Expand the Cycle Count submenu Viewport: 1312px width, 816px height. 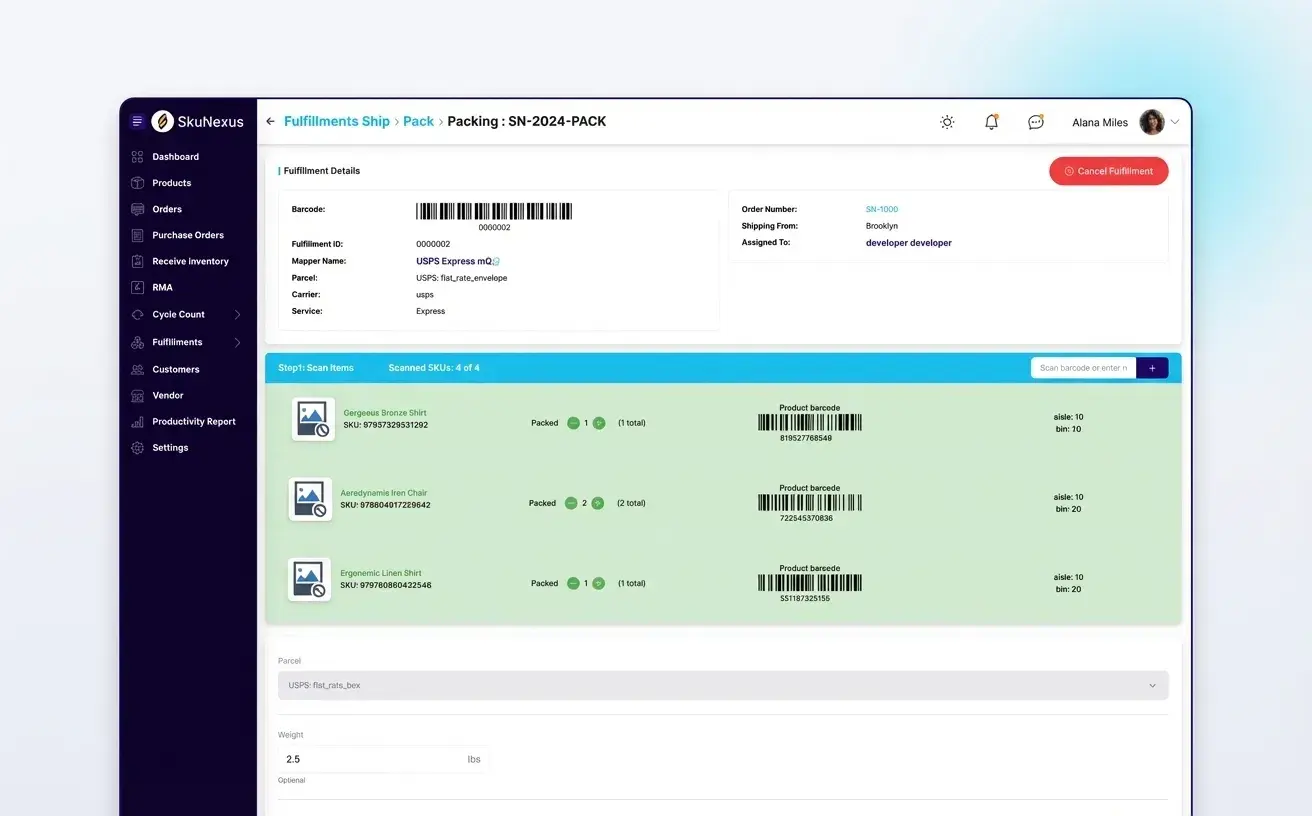coord(237,315)
